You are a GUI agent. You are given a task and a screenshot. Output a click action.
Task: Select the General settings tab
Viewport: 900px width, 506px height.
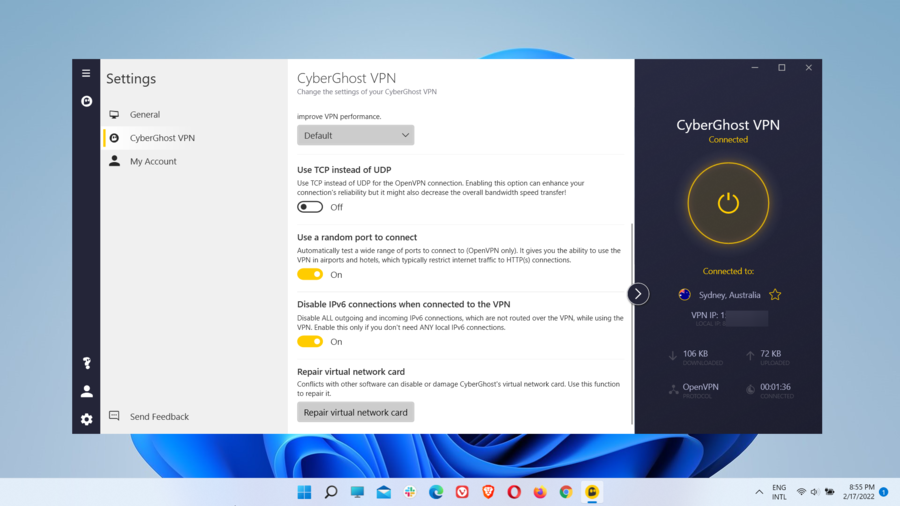[145, 115]
